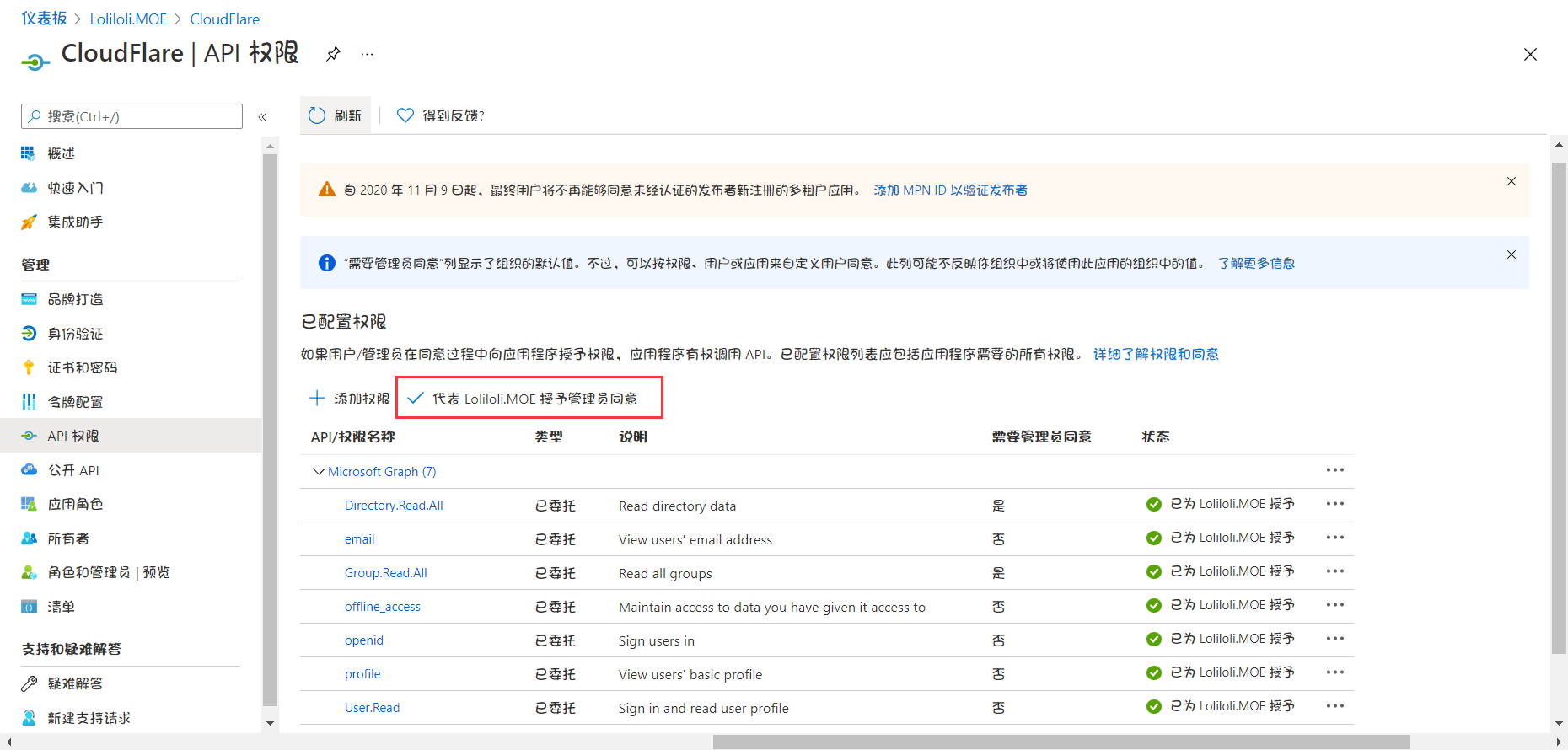This screenshot has height=750, width=1568.
Task: Select API 权限 in sidebar
Action: pyautogui.click(x=131, y=436)
